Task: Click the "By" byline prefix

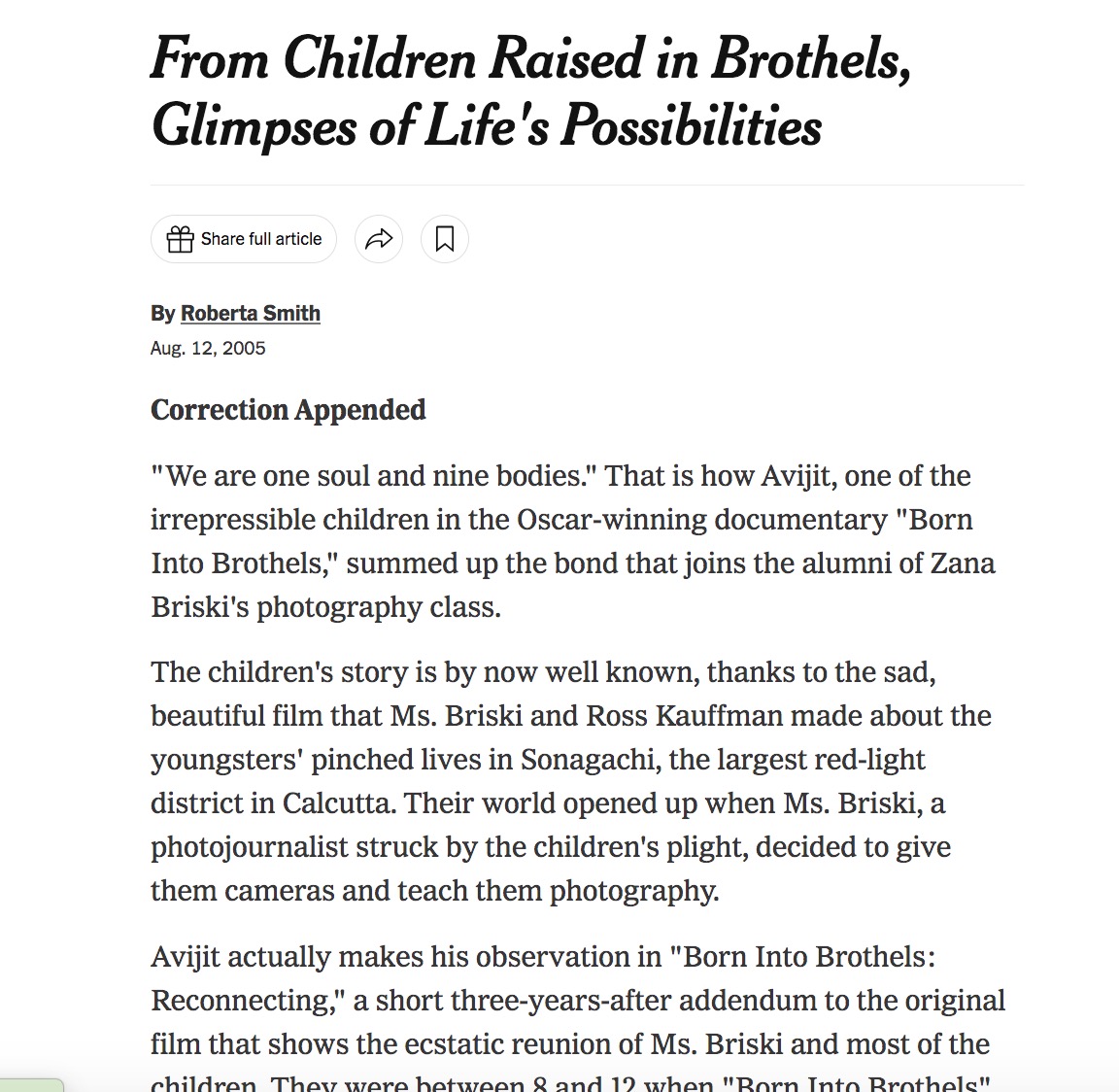Action: [162, 313]
